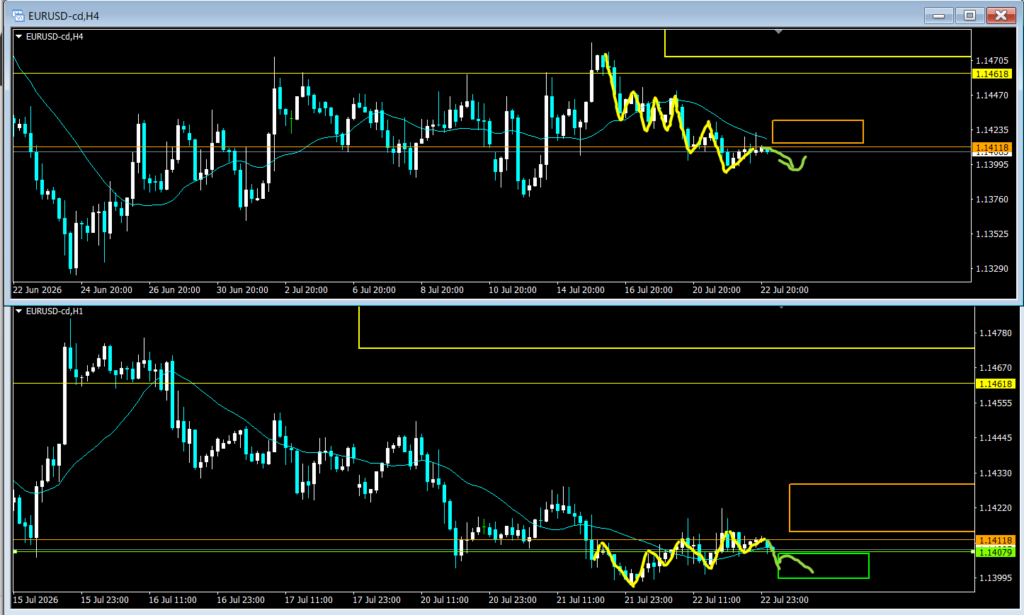
Task: Click the 30 Jun 20:00 label on the H4 time axis
Action: click(242, 290)
